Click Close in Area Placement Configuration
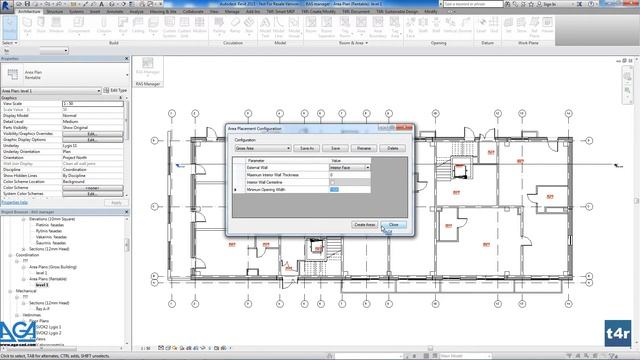Image resolution: width=640 pixels, height=360 pixels. coord(393,225)
